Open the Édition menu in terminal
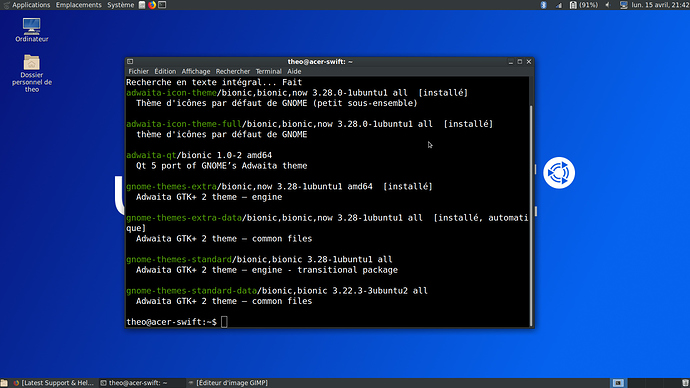The image size is (690, 388). [x=165, y=71]
